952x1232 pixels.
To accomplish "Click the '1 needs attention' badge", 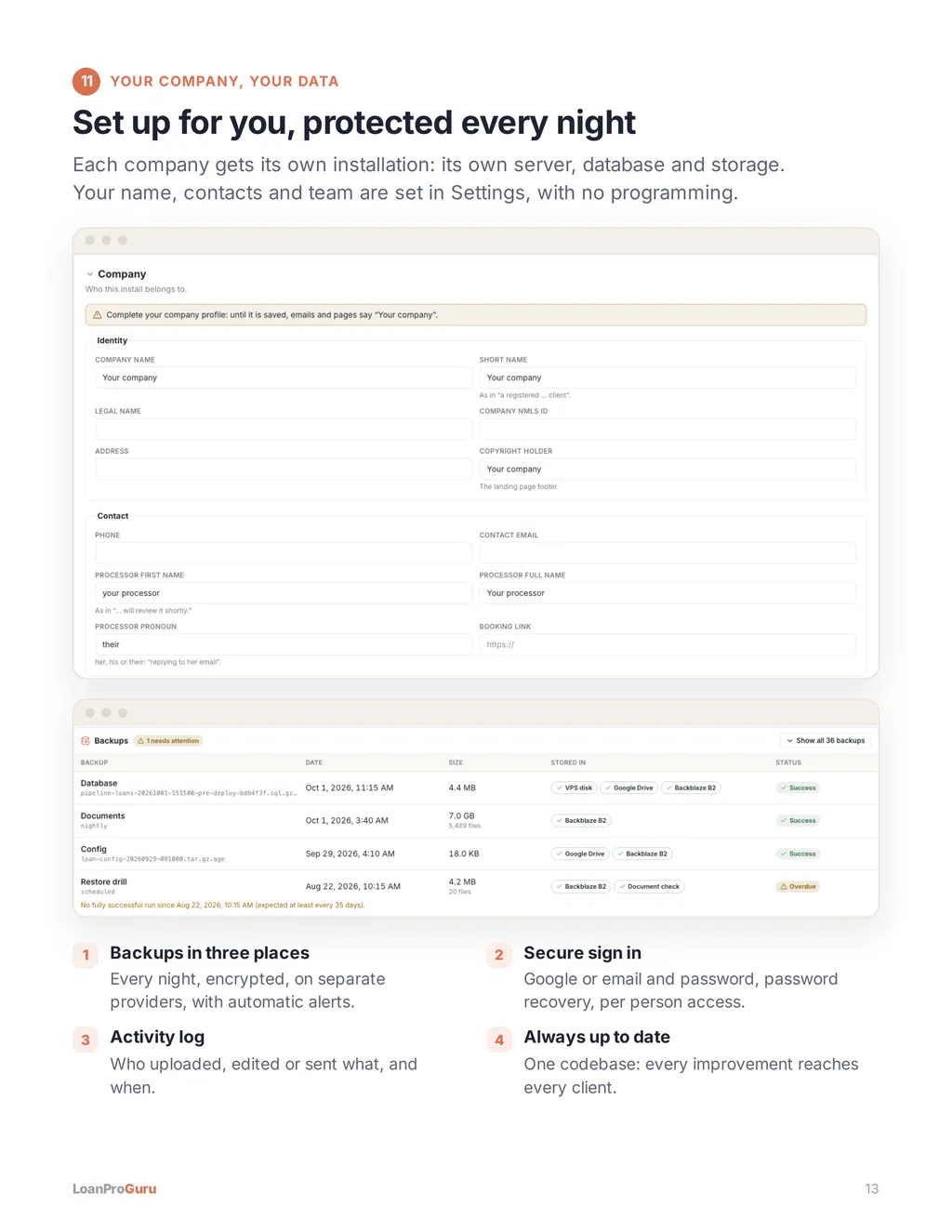I will [x=168, y=741].
